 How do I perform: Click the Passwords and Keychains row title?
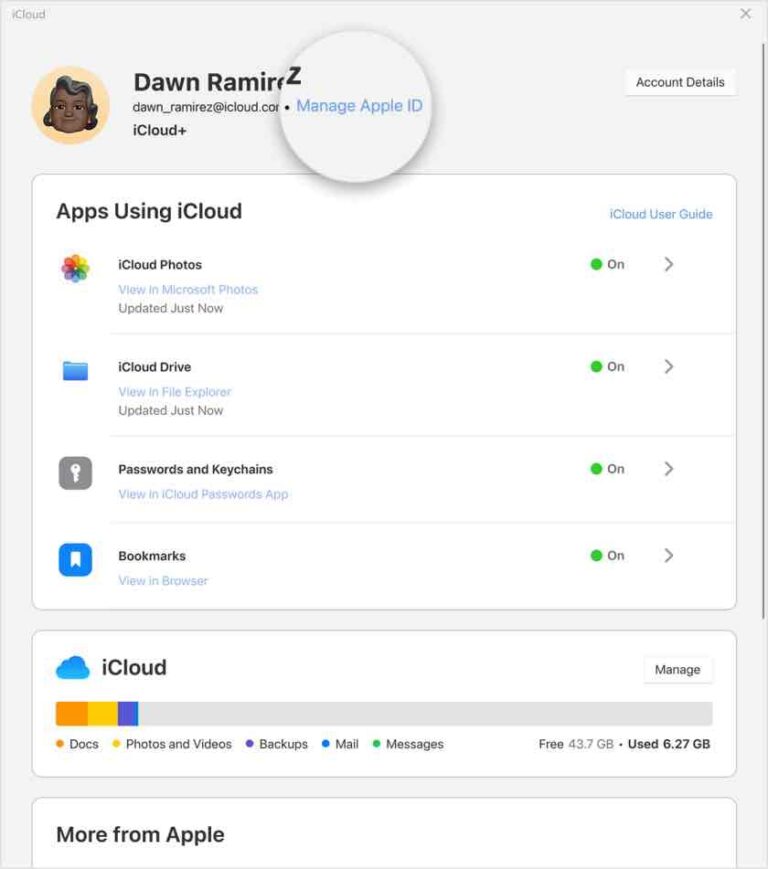point(195,469)
